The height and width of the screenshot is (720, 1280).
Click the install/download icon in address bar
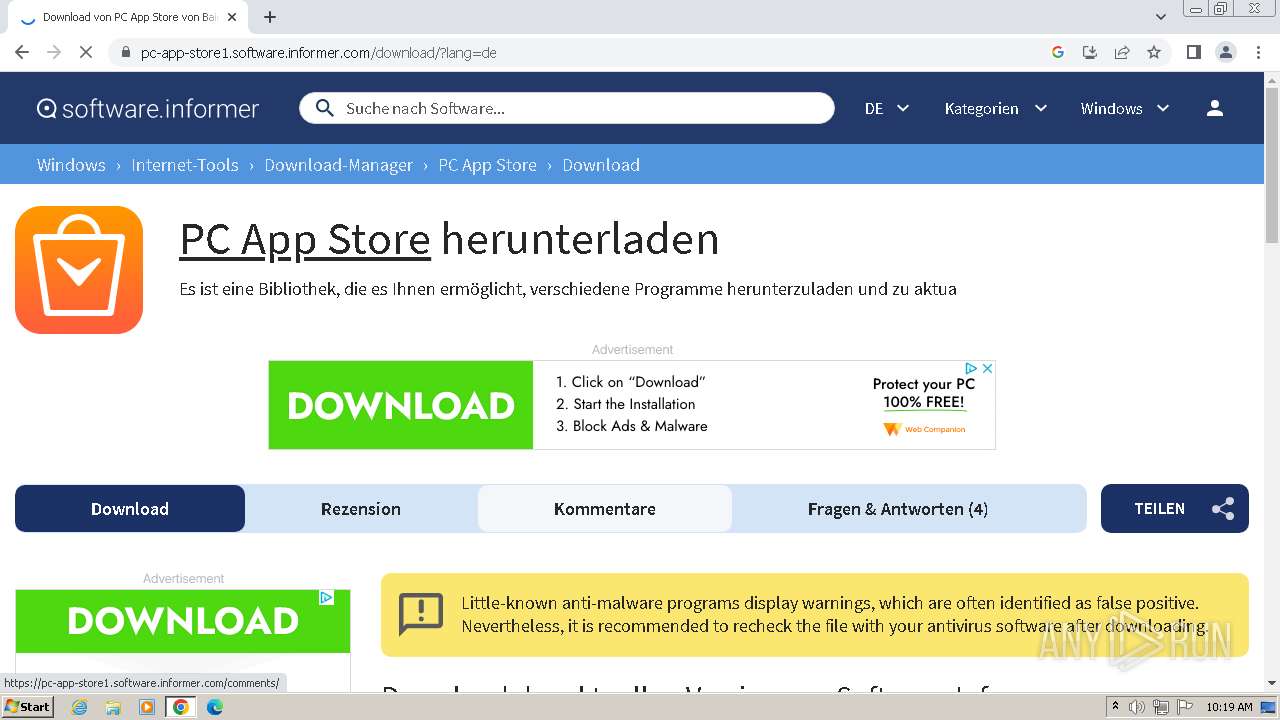1090,52
